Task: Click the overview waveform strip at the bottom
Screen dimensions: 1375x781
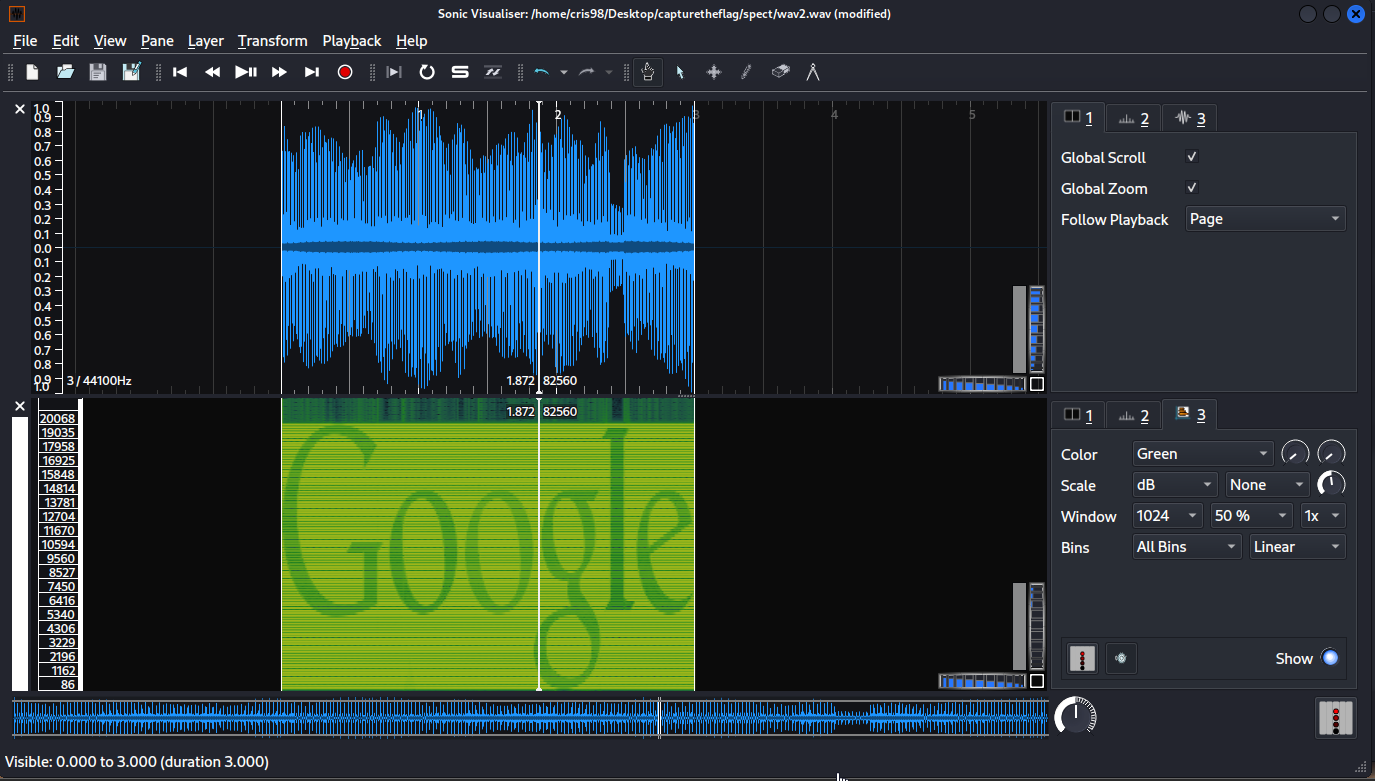Action: click(530, 718)
